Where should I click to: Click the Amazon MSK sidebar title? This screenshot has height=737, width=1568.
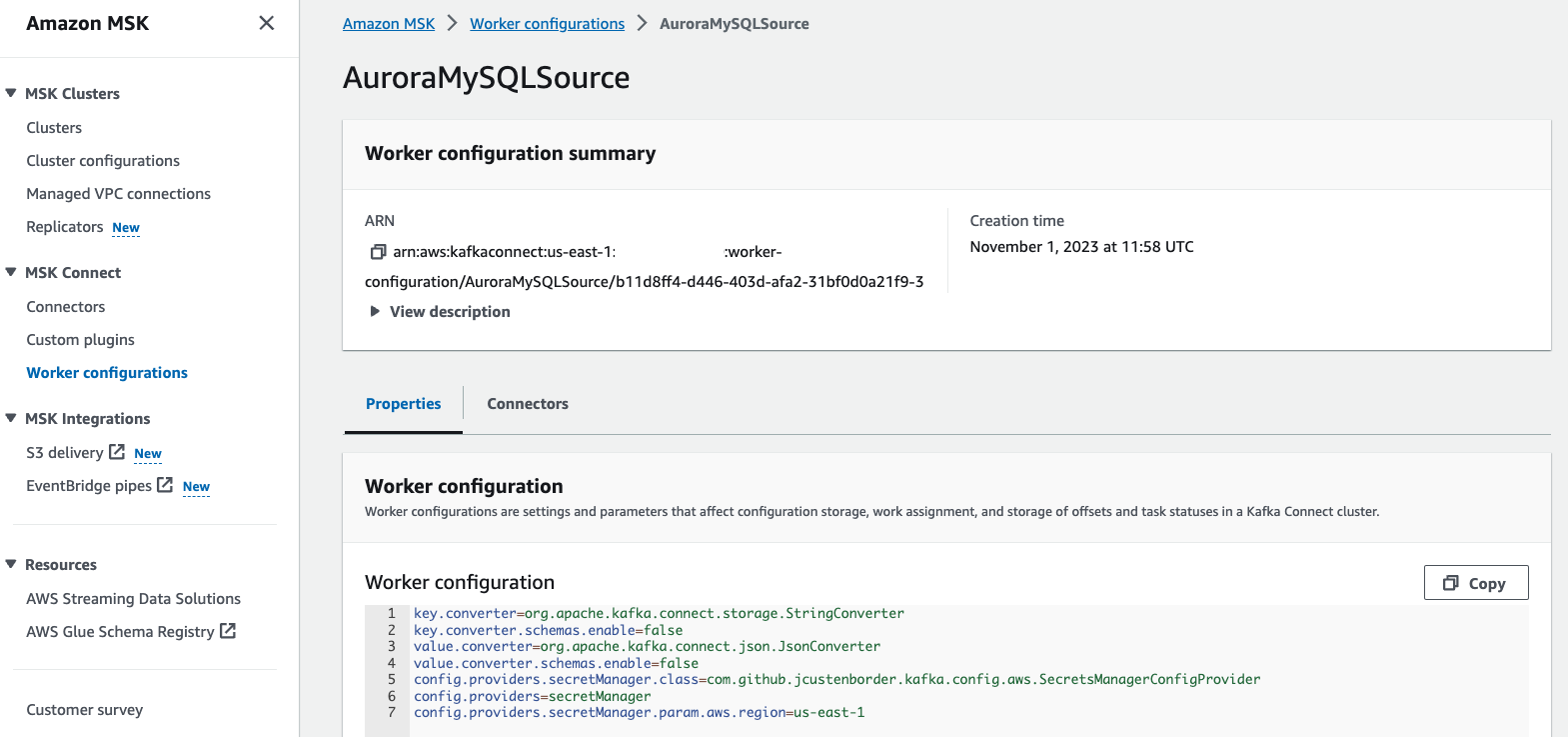pyautogui.click(x=88, y=23)
